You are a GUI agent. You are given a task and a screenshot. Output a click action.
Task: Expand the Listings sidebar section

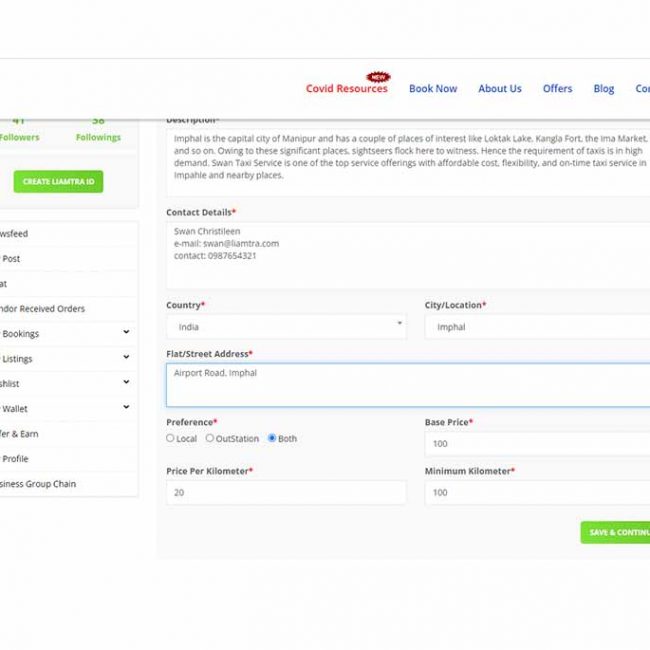[x=126, y=357]
